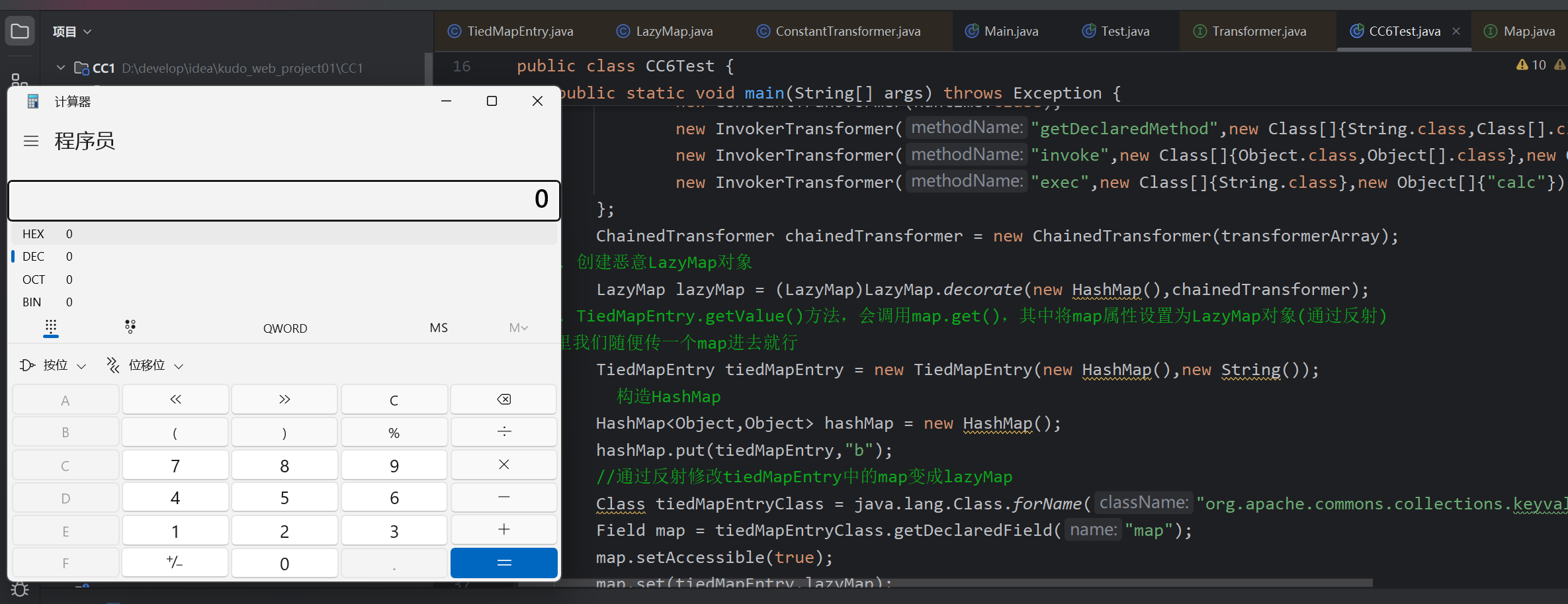This screenshot has height=604, width=1568.
Task: Click digit 2 on calculator keypad
Action: coord(284,530)
